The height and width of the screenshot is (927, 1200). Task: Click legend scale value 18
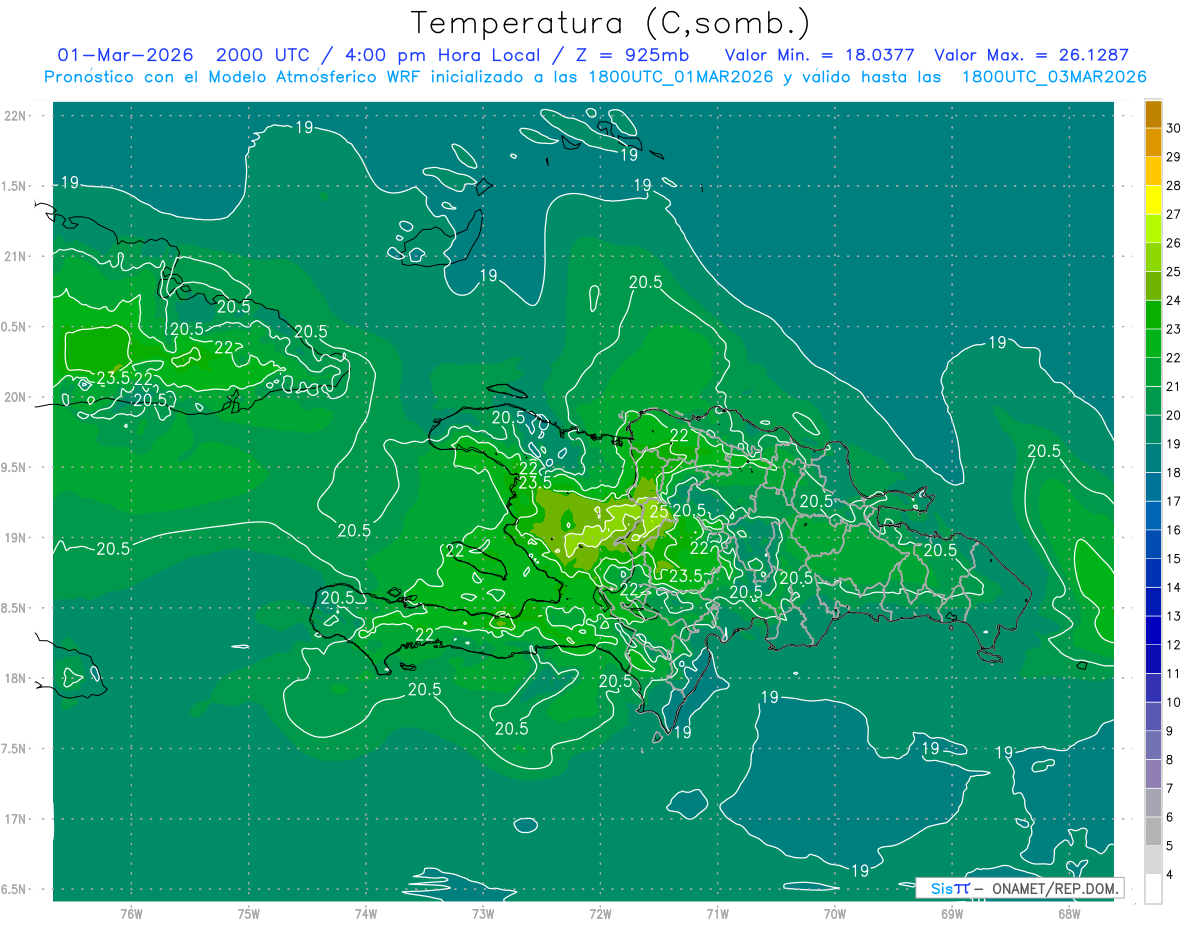pos(1174,472)
